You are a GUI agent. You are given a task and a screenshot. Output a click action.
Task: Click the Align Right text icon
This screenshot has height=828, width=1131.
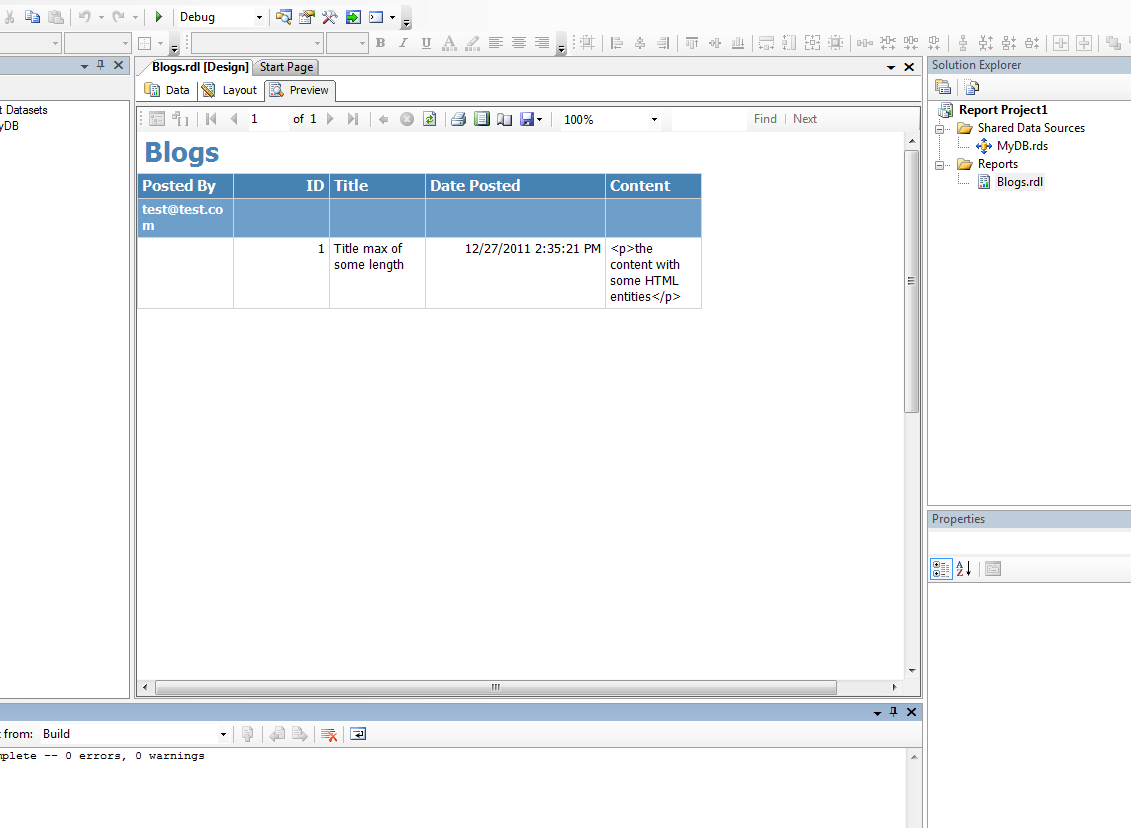(x=542, y=43)
